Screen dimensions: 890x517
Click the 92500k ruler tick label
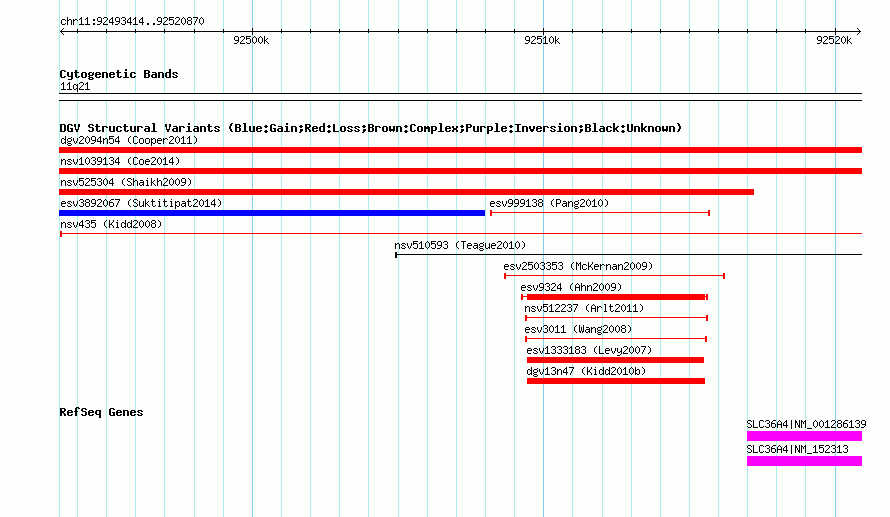[x=251, y=40]
